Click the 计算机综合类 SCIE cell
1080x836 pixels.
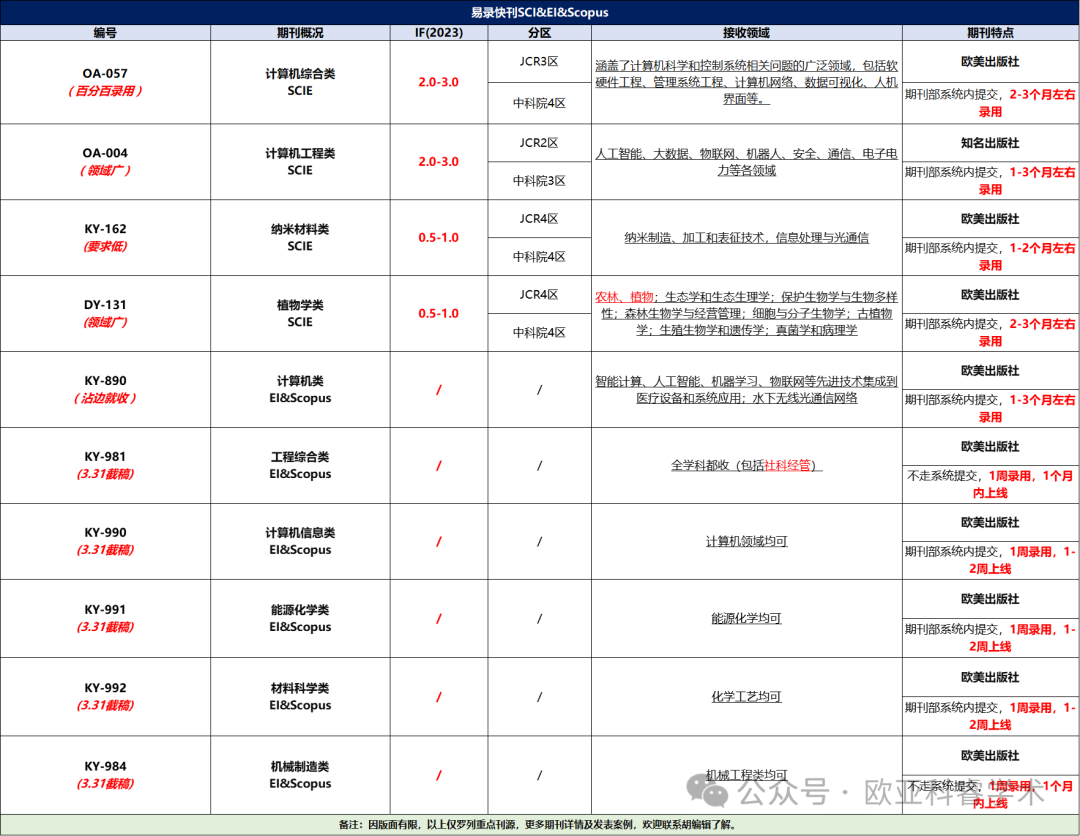[300, 82]
